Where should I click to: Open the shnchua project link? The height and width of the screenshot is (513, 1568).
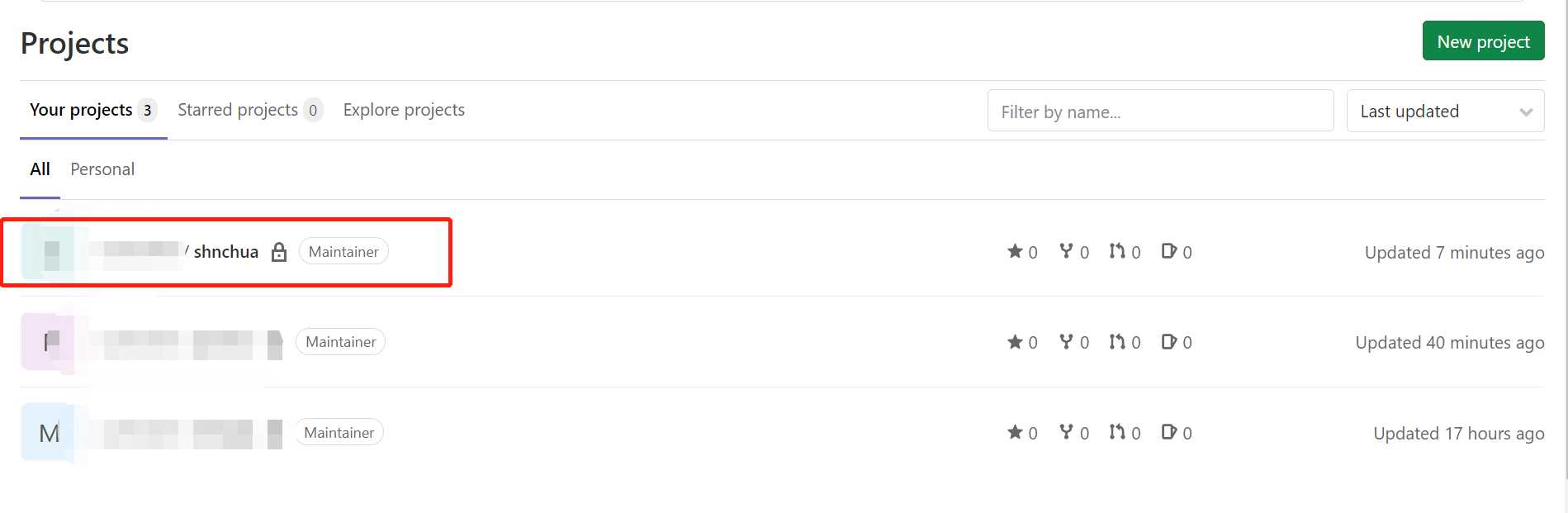(x=225, y=252)
